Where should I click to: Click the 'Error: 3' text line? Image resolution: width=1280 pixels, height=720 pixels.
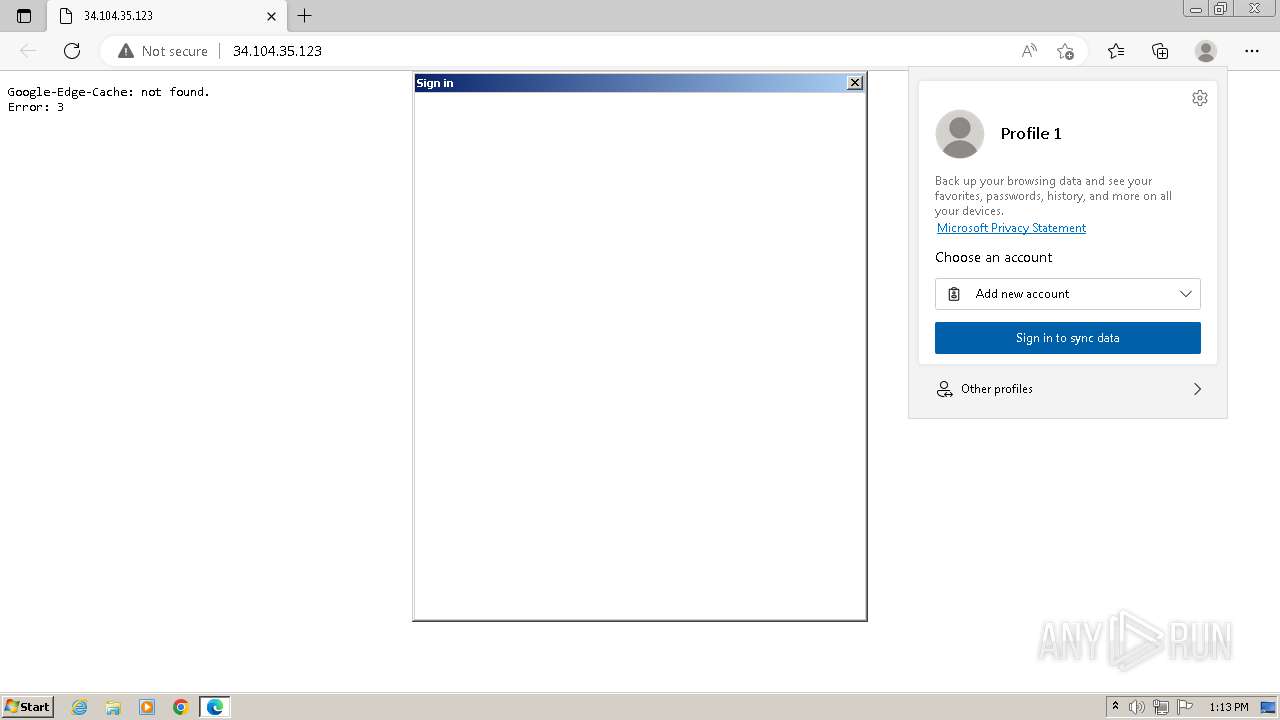pyautogui.click(x=36, y=107)
